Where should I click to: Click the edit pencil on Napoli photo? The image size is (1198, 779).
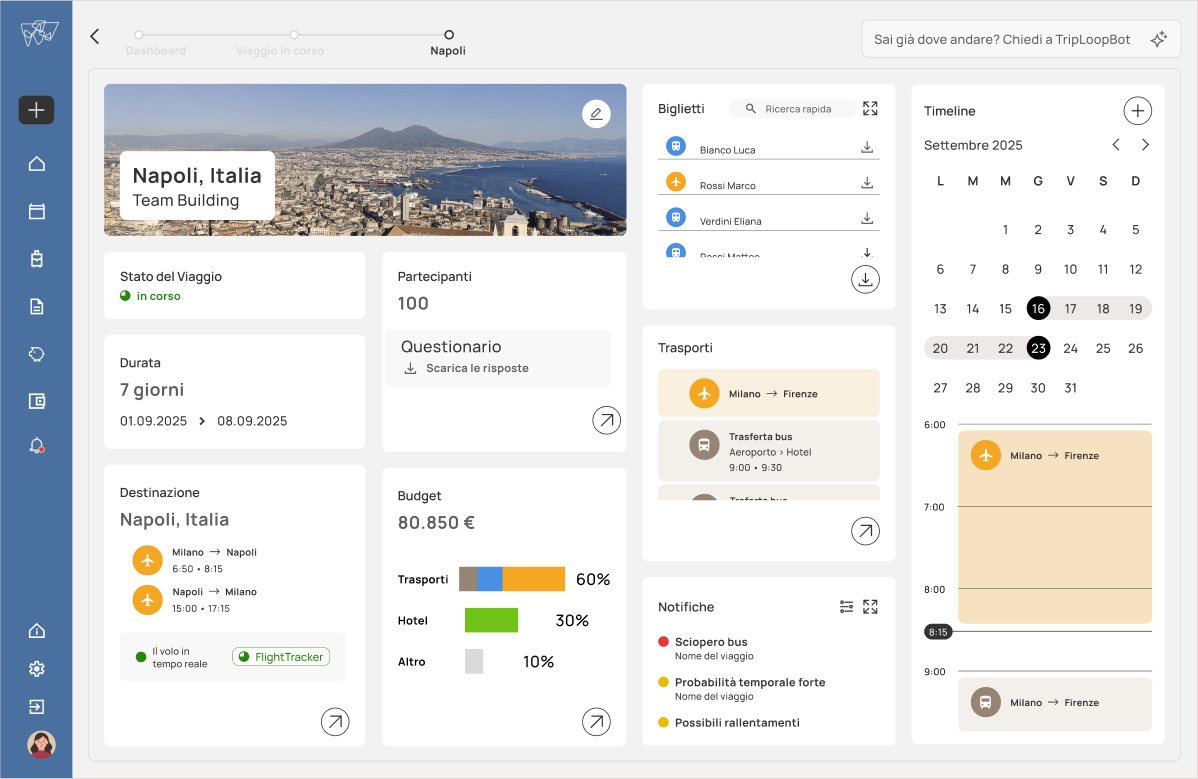(596, 114)
